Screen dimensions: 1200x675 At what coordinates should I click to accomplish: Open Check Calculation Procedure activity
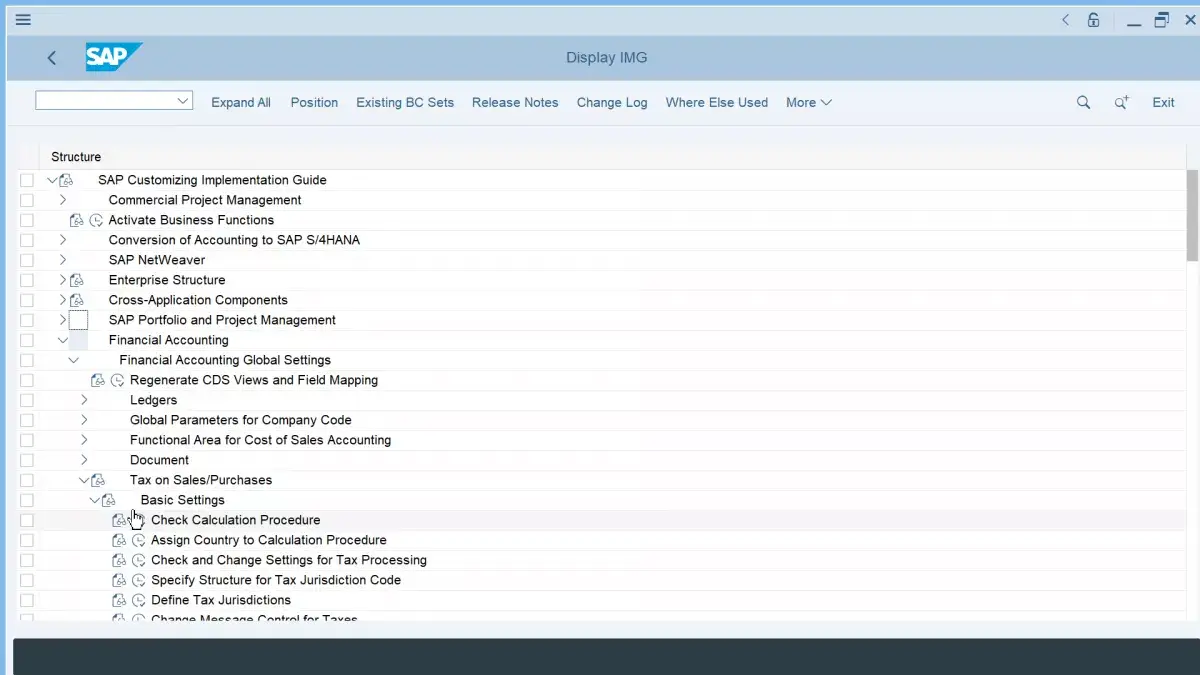pyautogui.click(x=236, y=520)
